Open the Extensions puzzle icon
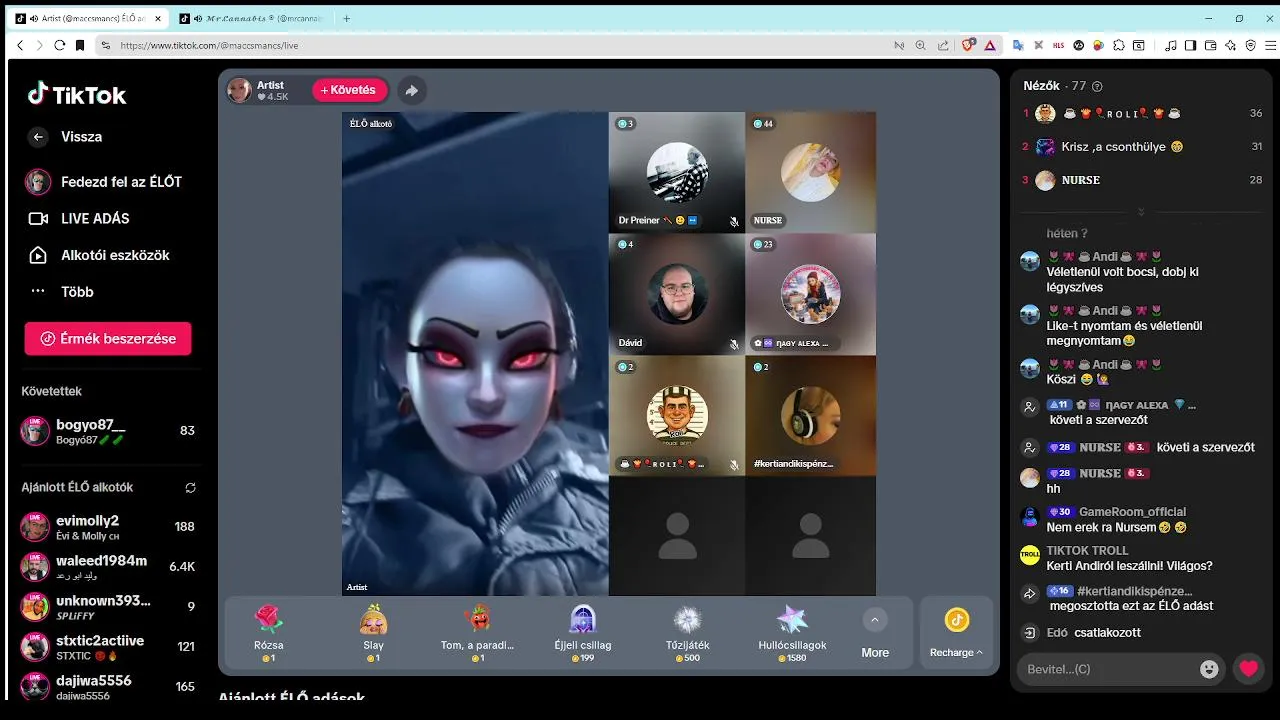 point(1119,45)
